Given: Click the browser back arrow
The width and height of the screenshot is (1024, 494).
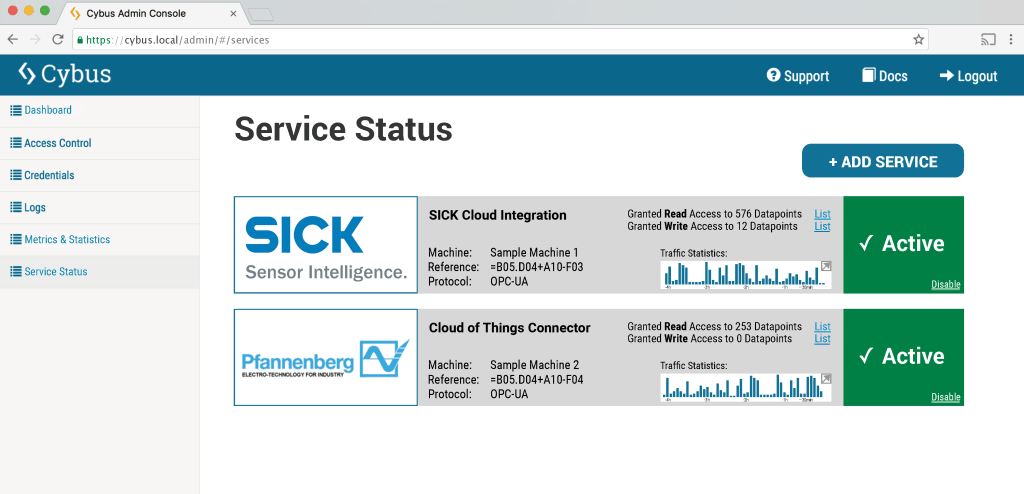Looking at the screenshot, I should [x=12, y=40].
